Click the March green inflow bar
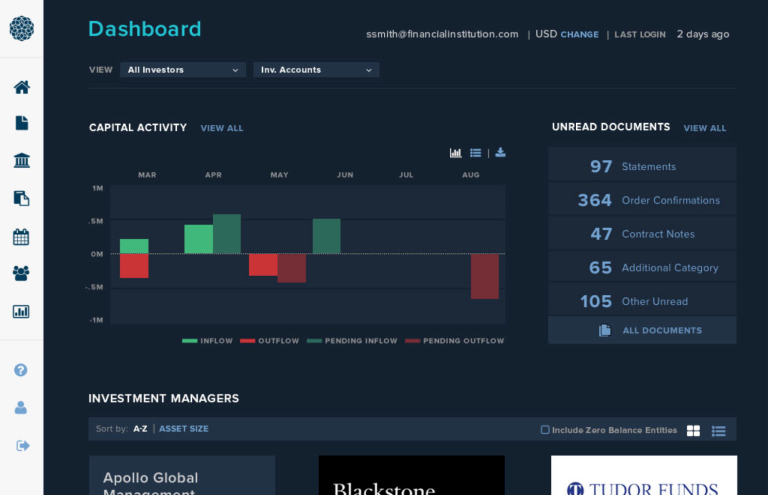768x495 pixels. point(134,246)
